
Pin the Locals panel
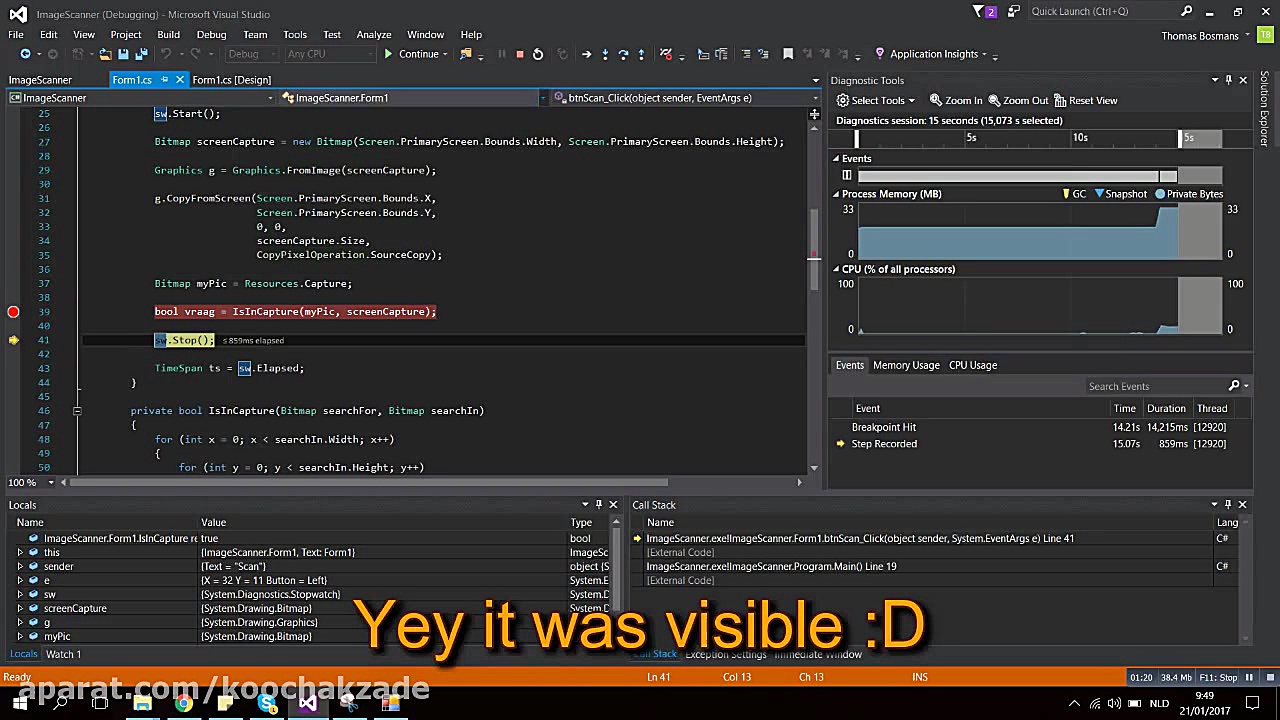(x=599, y=504)
